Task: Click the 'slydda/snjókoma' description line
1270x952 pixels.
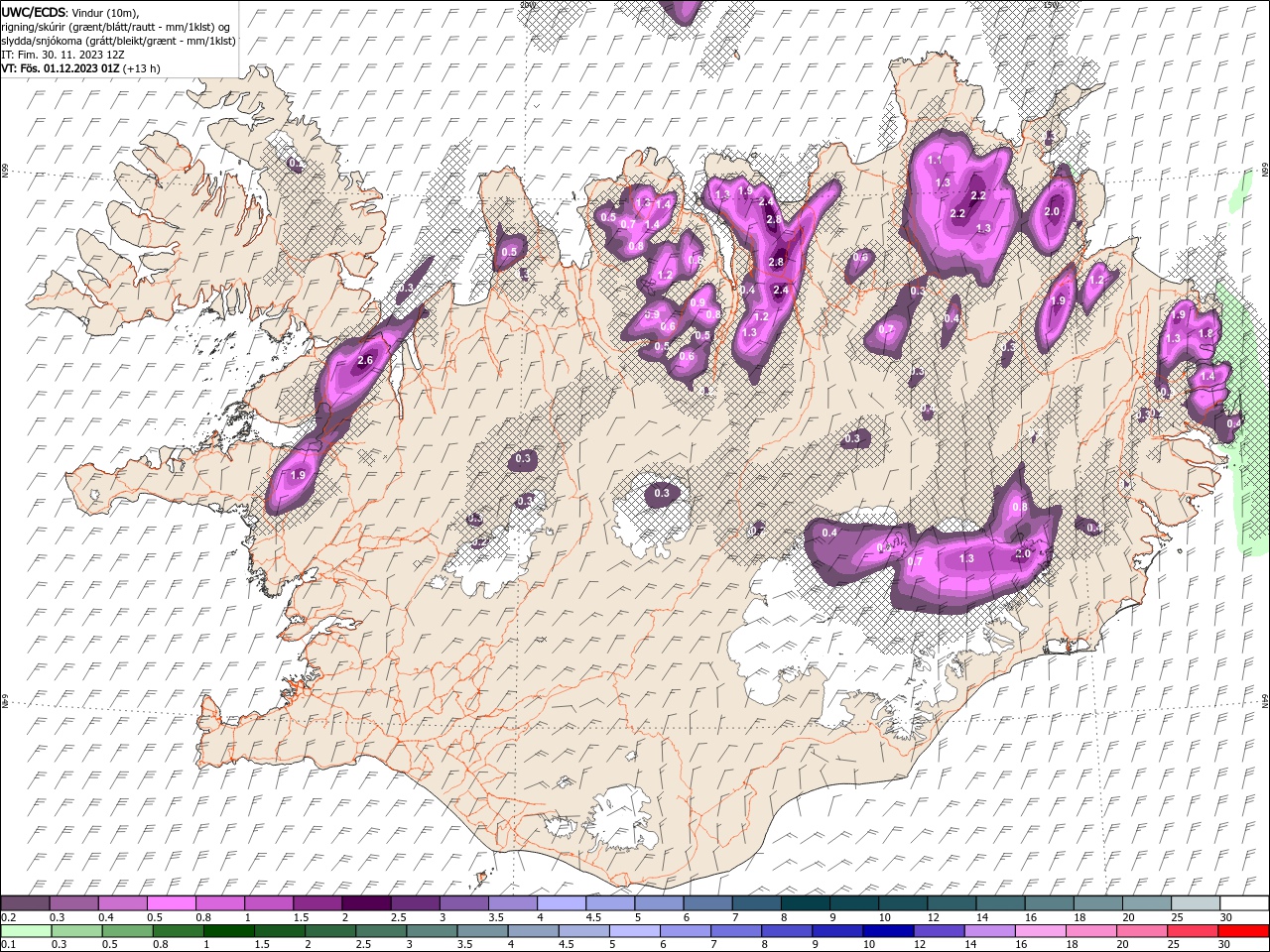Action: coord(118,41)
